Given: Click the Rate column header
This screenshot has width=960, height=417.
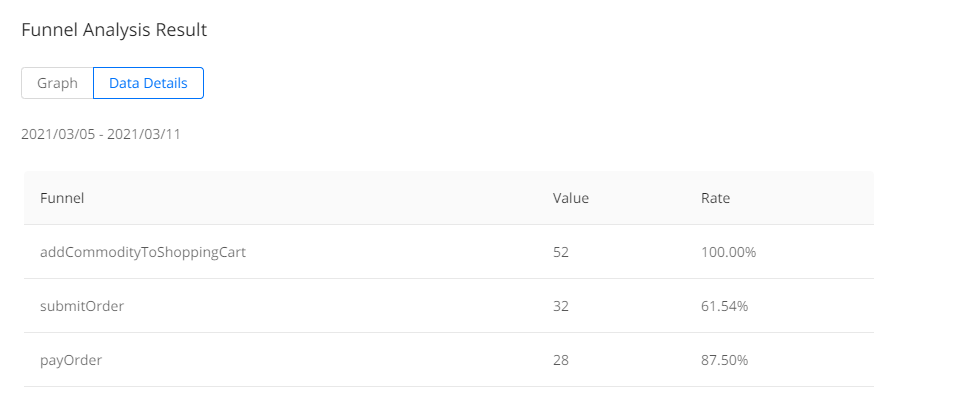Looking at the screenshot, I should click(x=716, y=198).
